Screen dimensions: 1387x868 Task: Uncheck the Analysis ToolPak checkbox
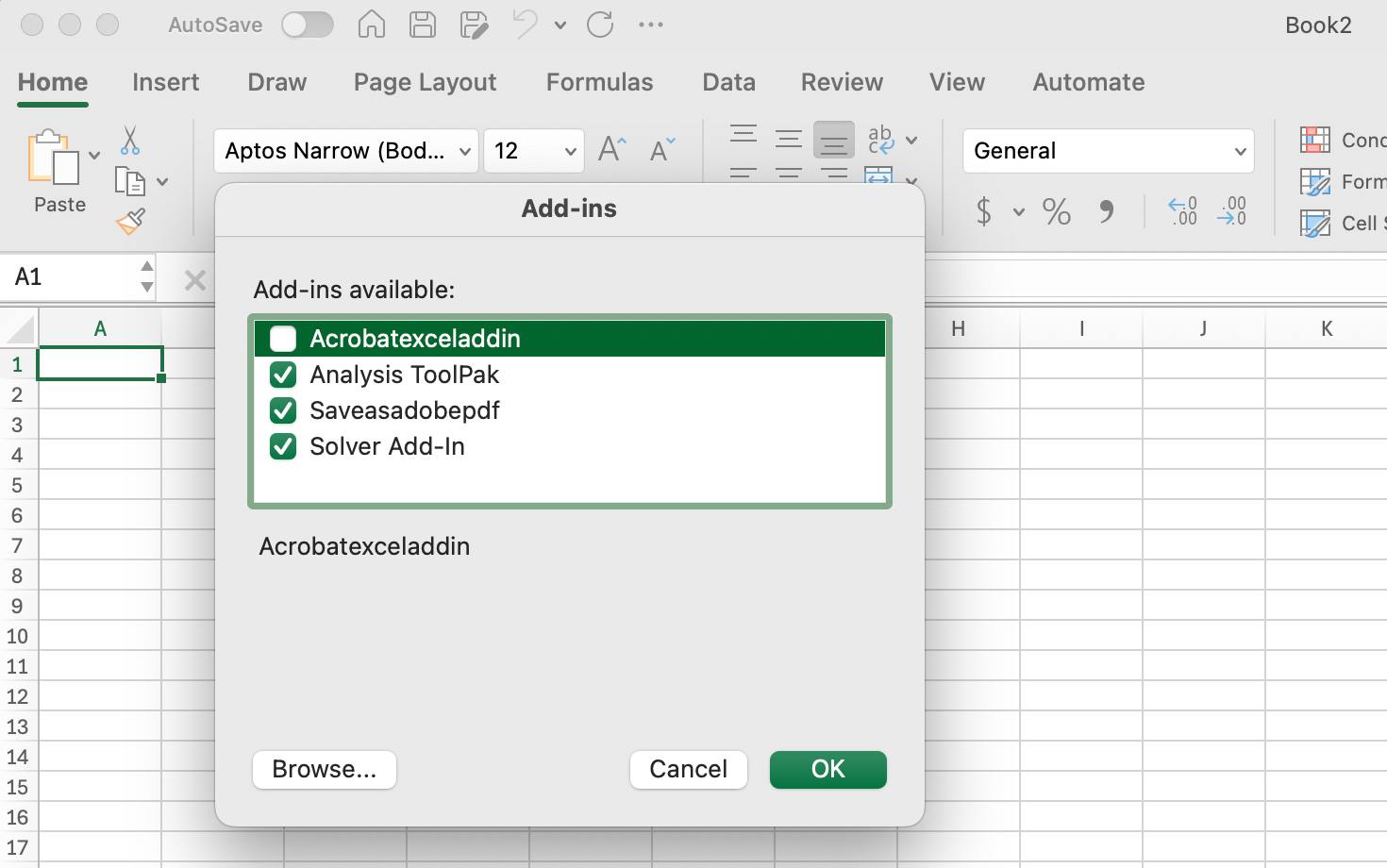(283, 375)
